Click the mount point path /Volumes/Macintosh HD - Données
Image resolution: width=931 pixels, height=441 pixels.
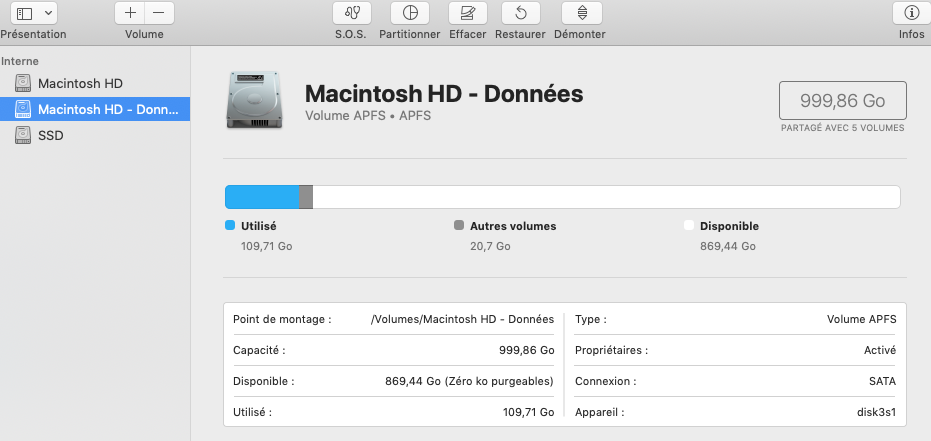point(463,319)
